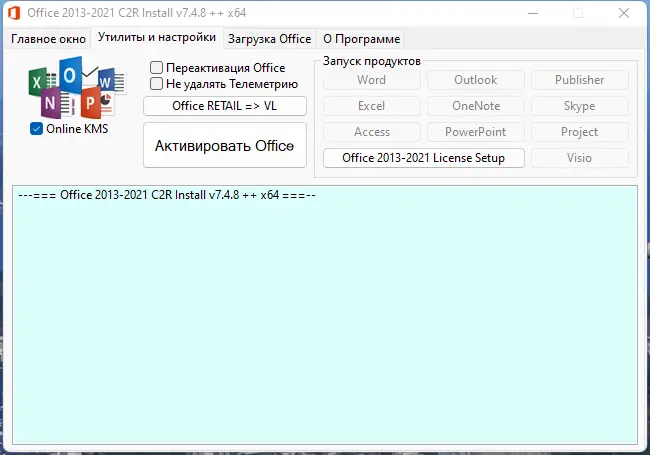Click the Visio launch button

click(580, 158)
